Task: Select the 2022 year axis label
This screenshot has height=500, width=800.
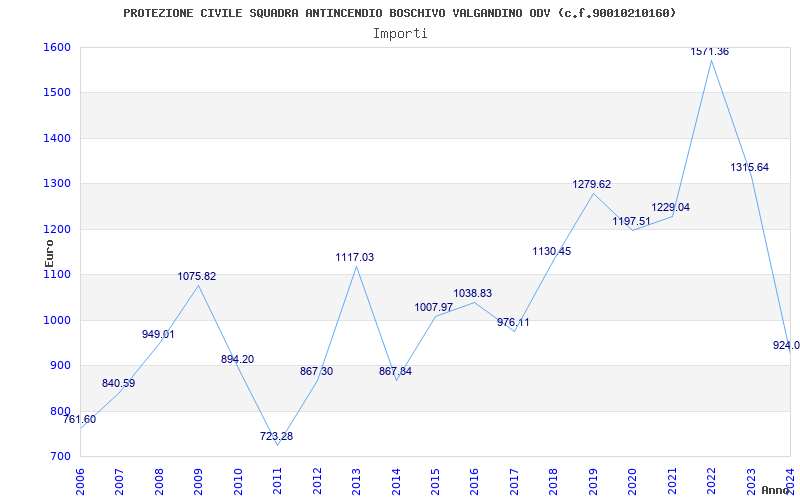Action: 711,479
